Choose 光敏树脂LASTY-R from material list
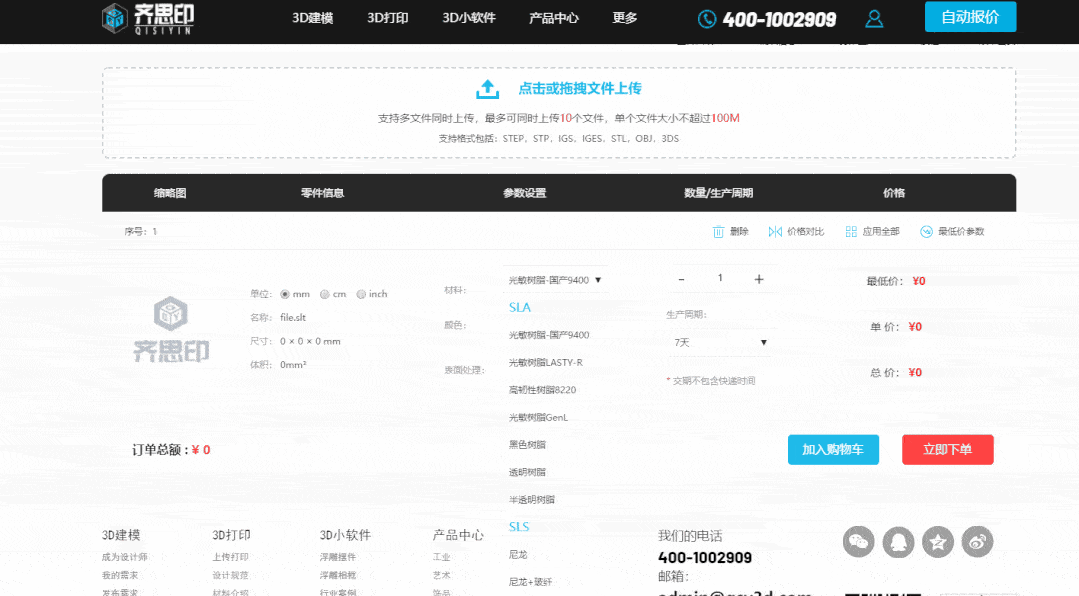The height and width of the screenshot is (596, 1079). pyautogui.click(x=545, y=362)
